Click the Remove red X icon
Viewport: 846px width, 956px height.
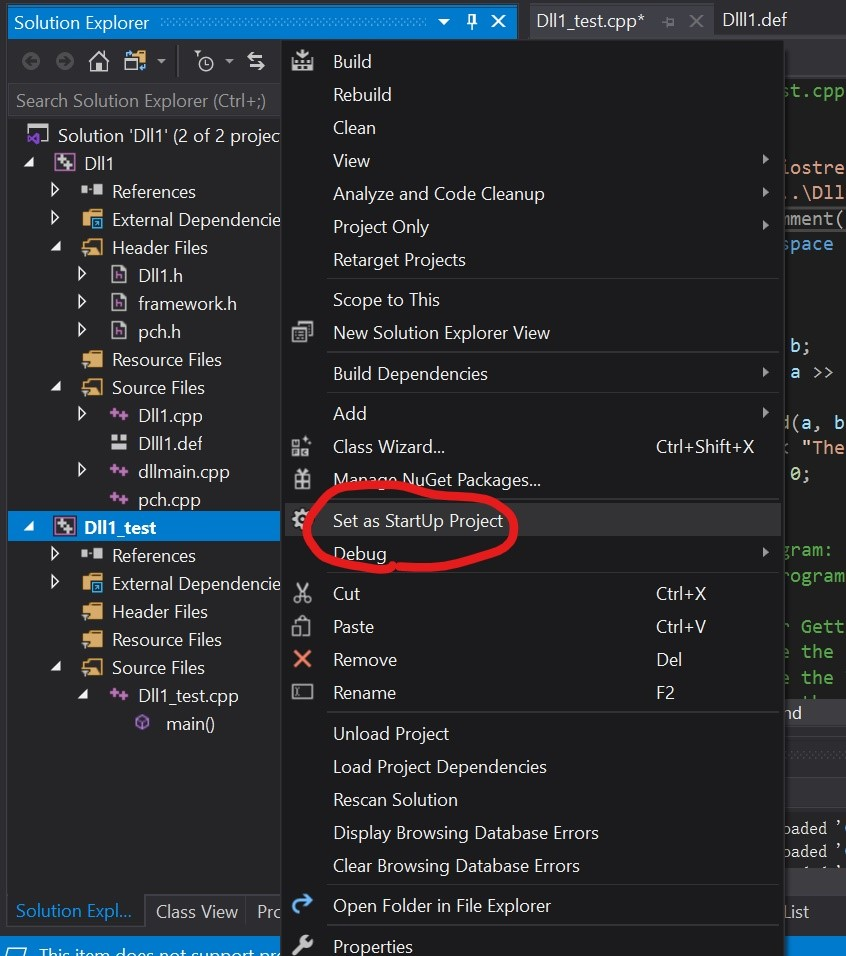pos(302,660)
